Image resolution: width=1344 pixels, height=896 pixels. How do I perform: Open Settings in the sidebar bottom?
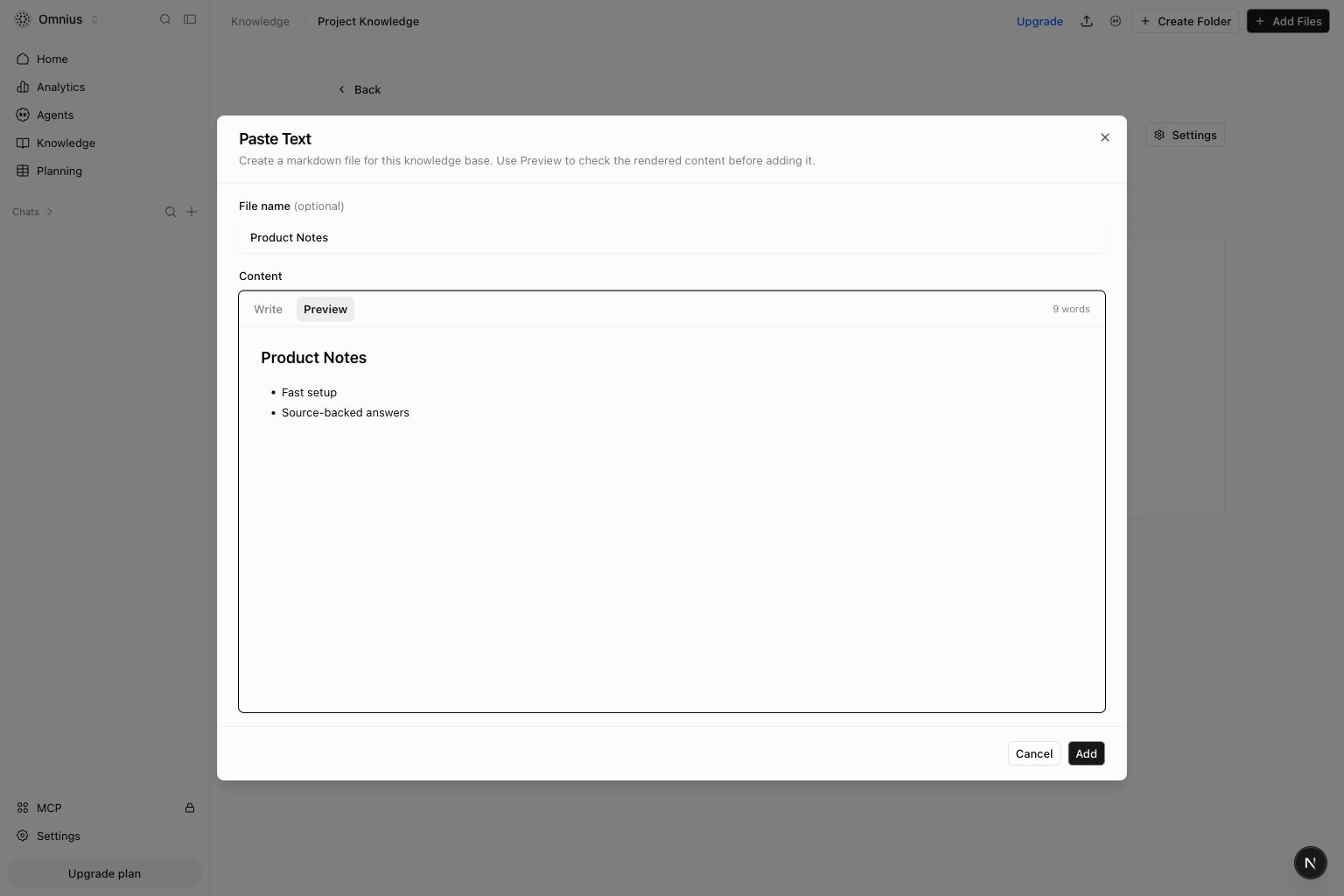tap(105, 836)
